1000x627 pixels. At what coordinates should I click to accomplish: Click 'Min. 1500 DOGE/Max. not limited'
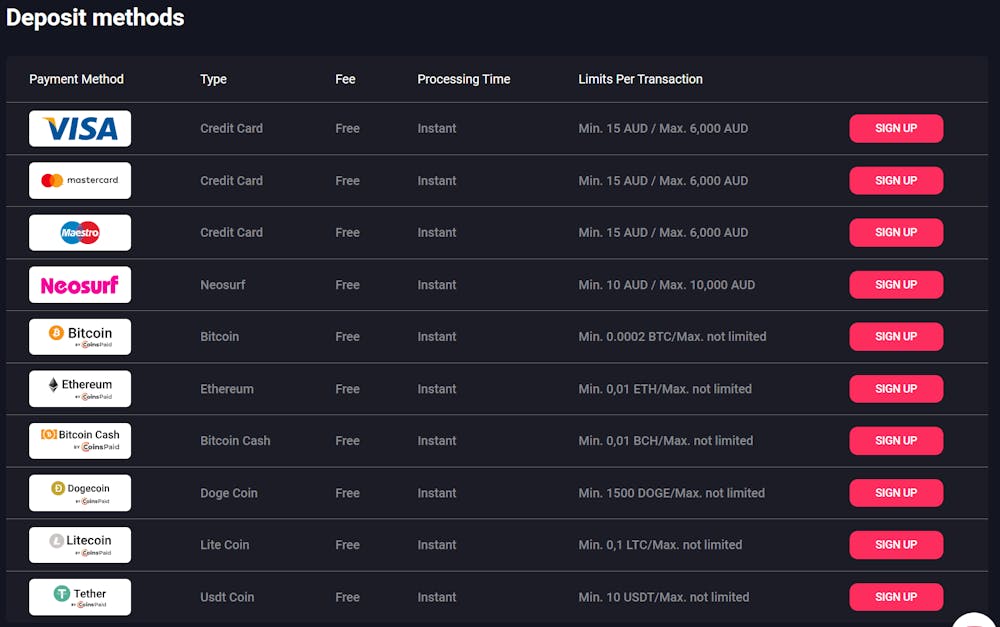[x=672, y=493]
